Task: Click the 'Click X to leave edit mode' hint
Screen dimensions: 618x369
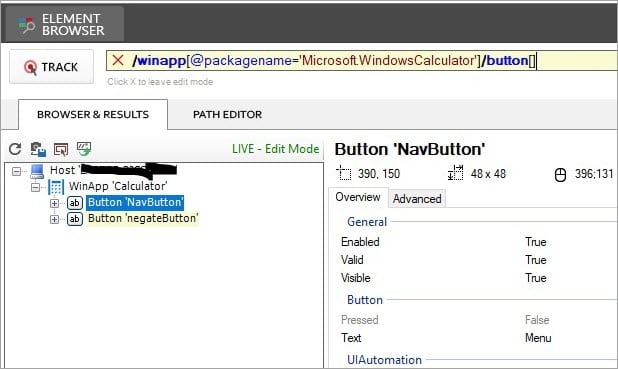Action: tap(160, 82)
